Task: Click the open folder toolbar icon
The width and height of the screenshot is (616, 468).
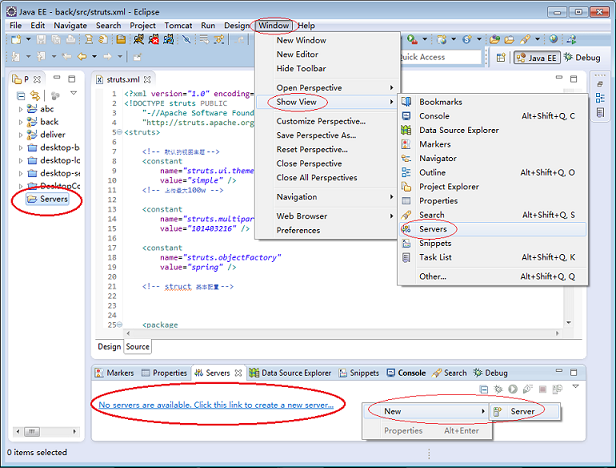Action: 509,39
